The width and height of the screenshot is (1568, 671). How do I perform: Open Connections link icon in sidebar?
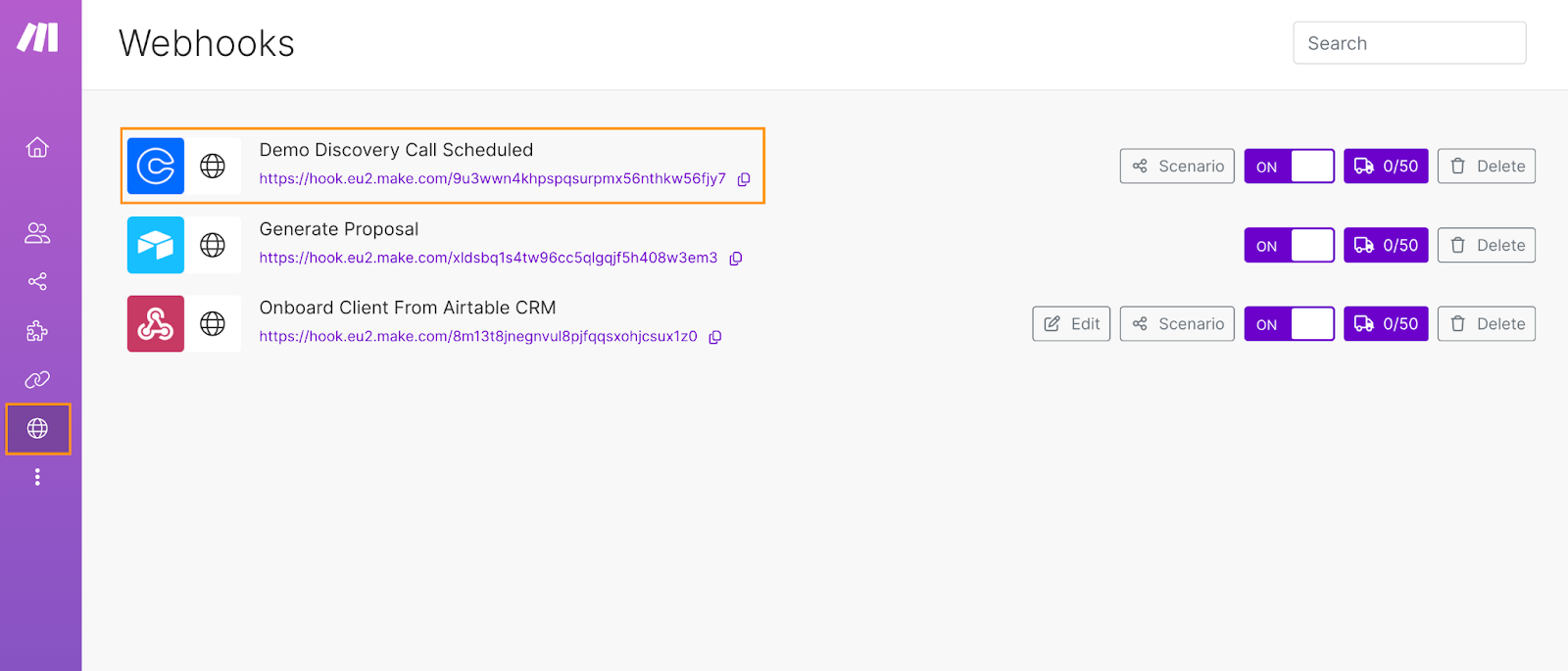coord(37,380)
